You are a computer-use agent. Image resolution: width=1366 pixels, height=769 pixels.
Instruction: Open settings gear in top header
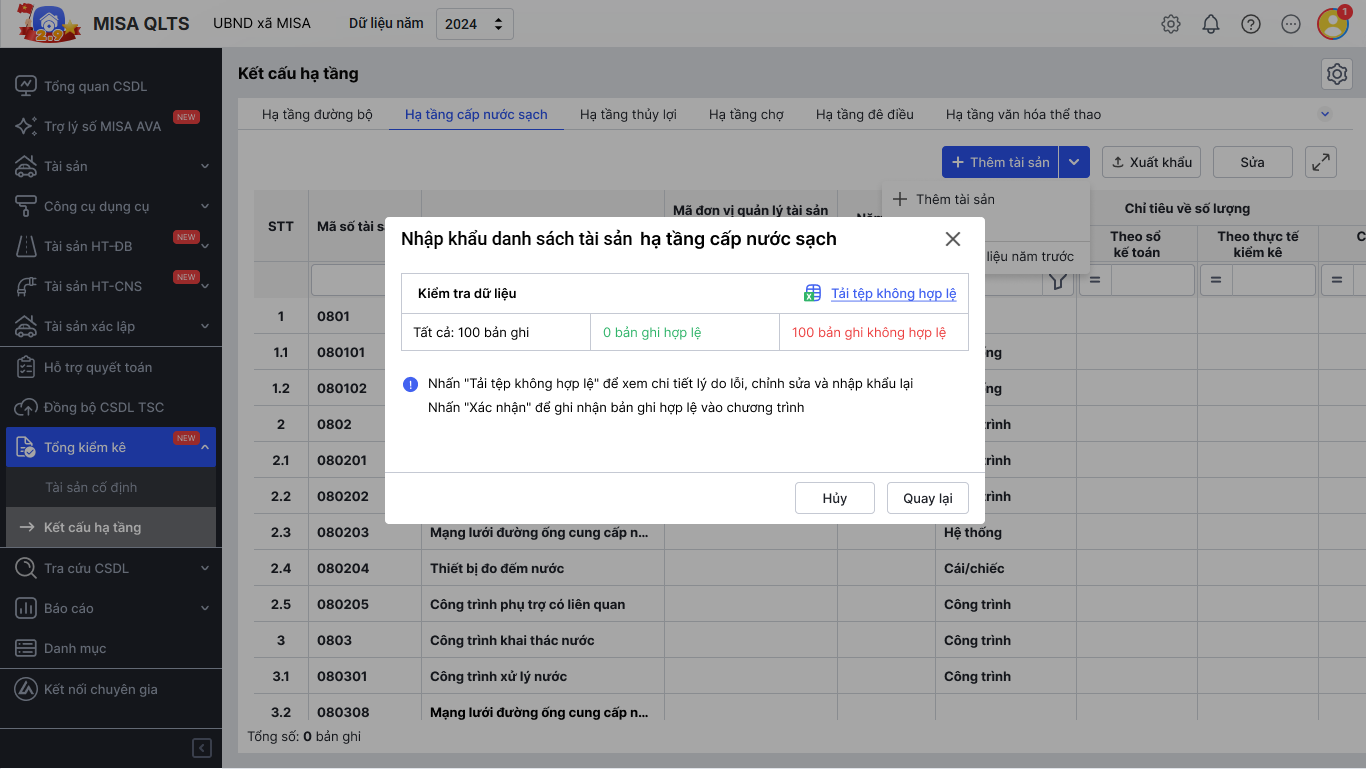point(1171,24)
